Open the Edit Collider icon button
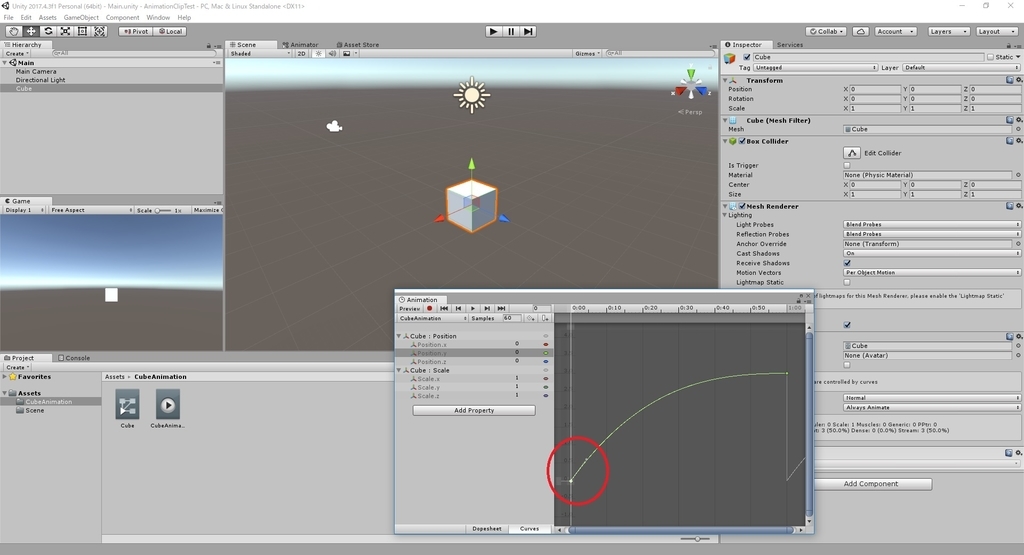 click(852, 153)
